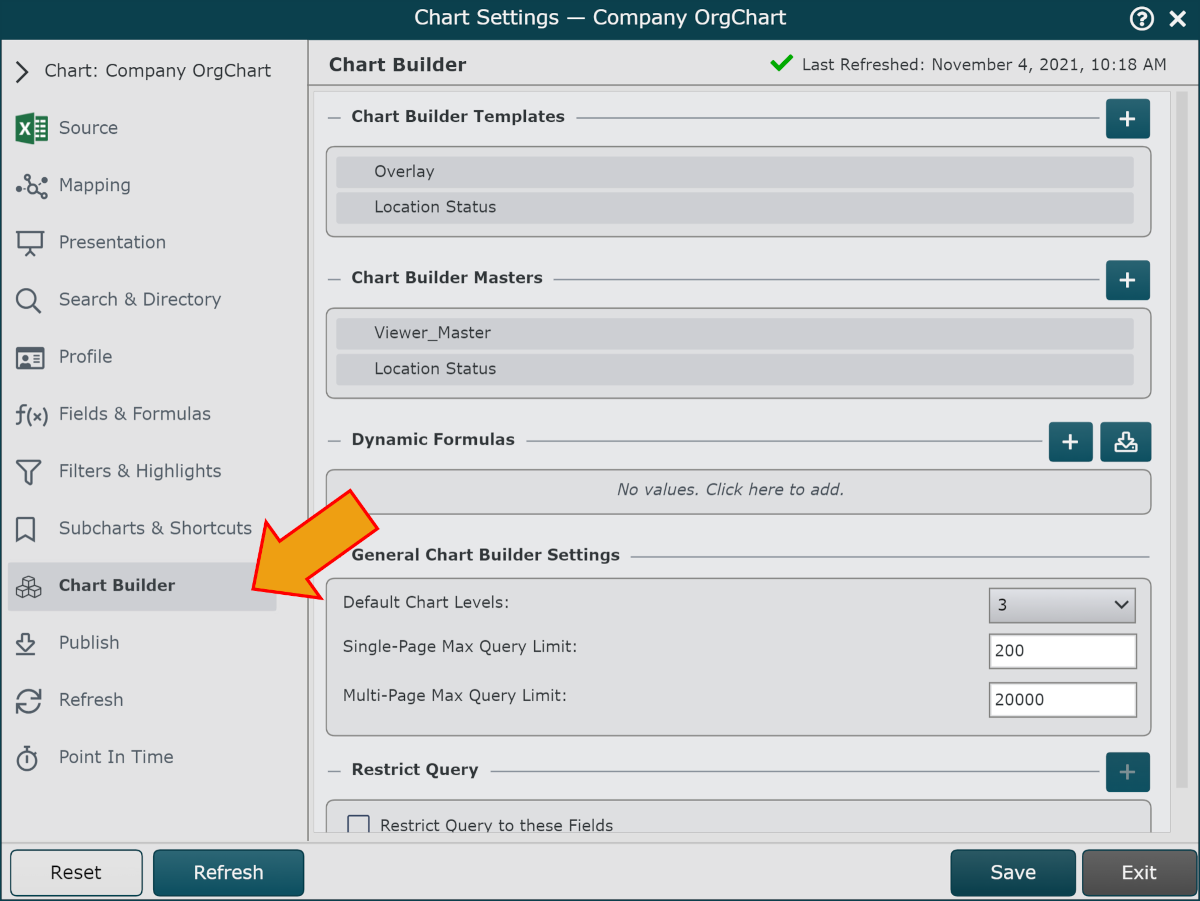
Task: Open the Presentation settings tab
Action: pyautogui.click(x=112, y=242)
